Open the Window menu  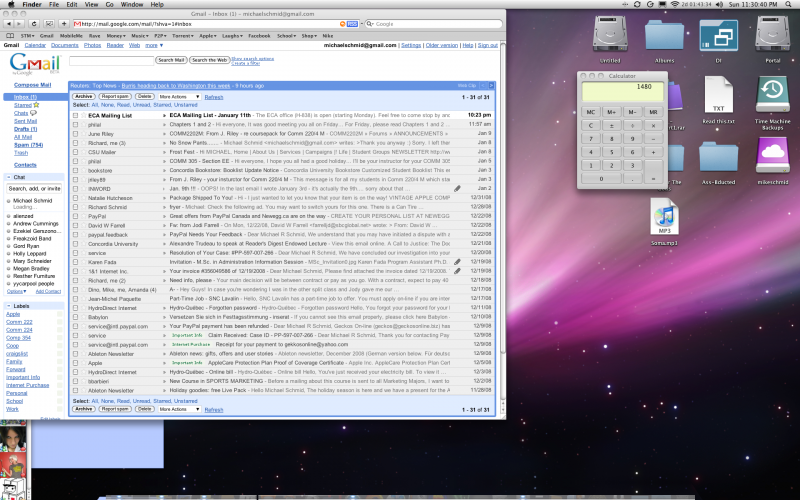(x=132, y=4)
